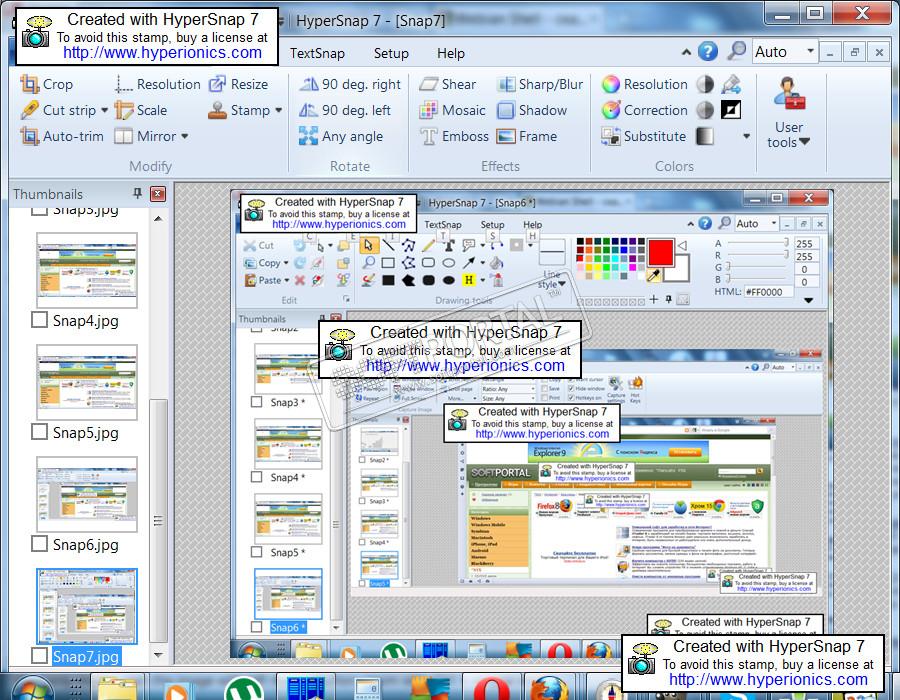Select the Snap6.jpg thumbnail
This screenshot has height=700, width=900.
tap(87, 494)
